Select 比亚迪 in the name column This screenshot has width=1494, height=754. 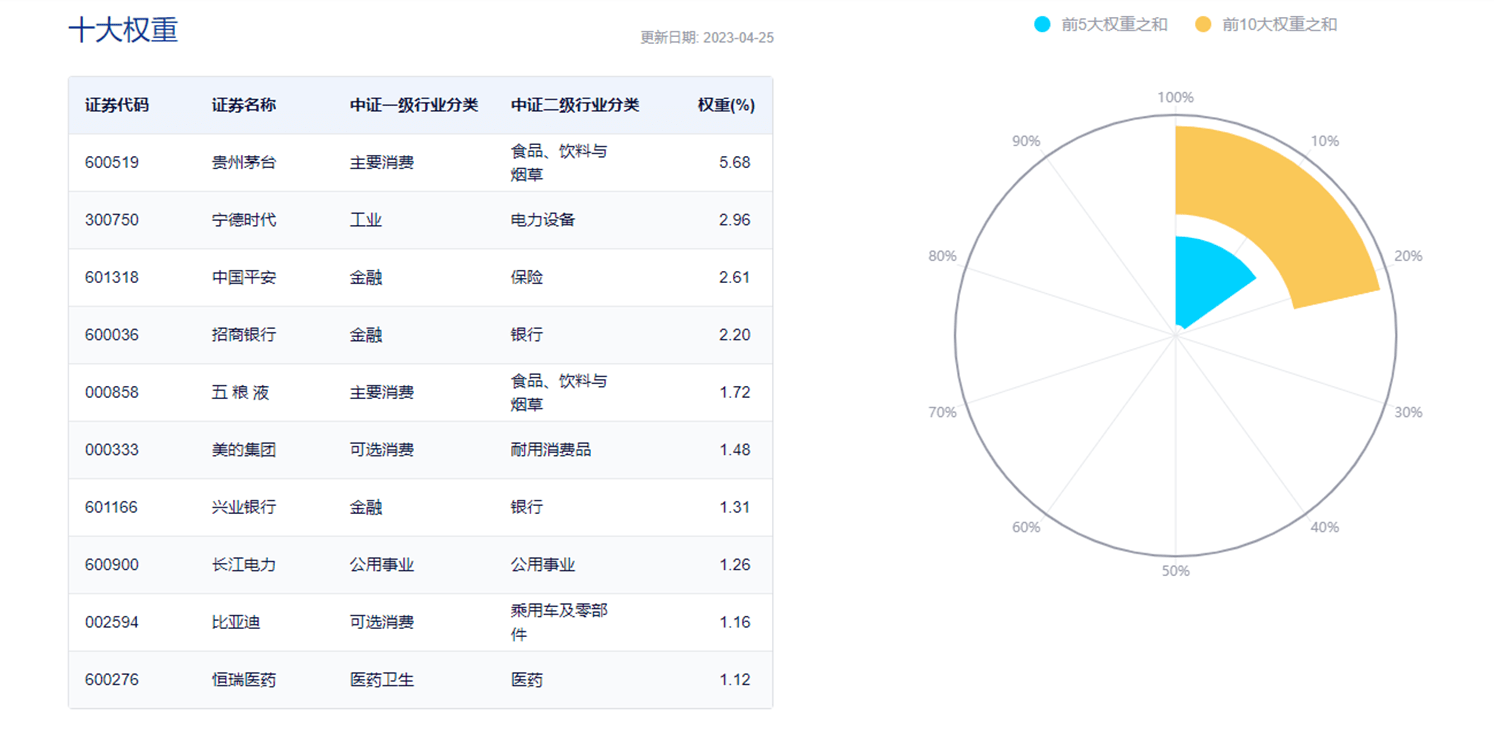(236, 622)
